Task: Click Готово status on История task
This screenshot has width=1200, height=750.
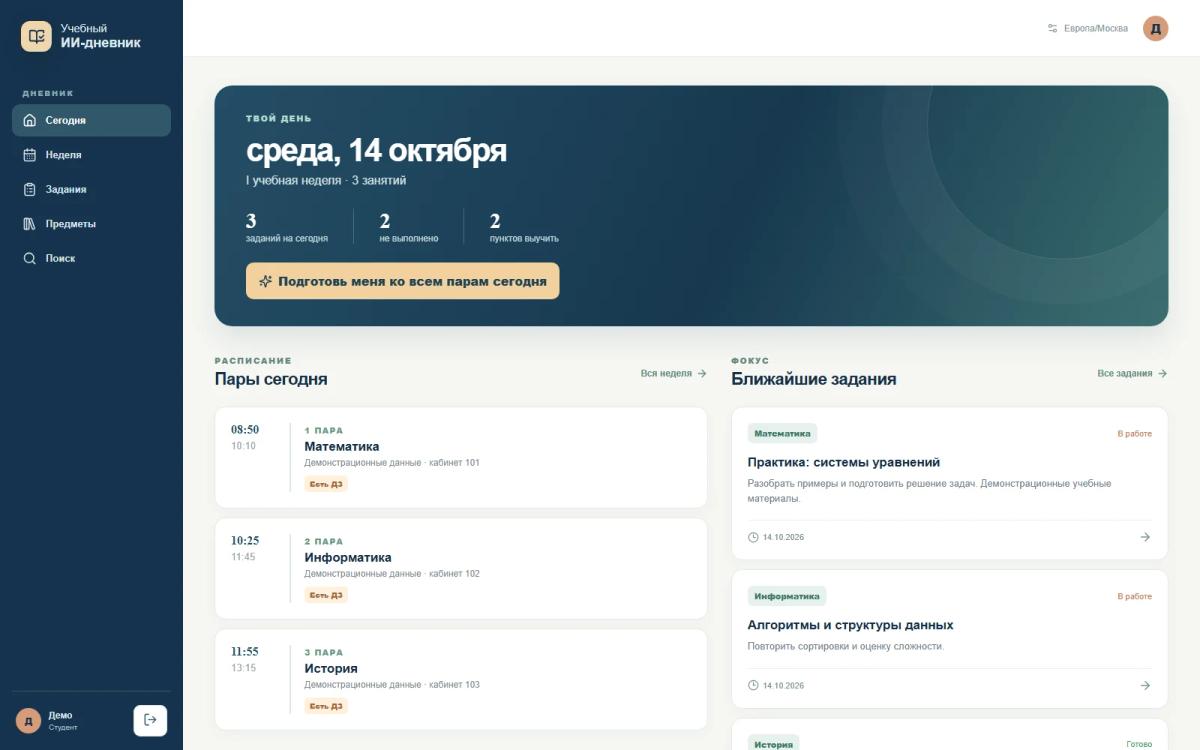Action: click(1139, 744)
